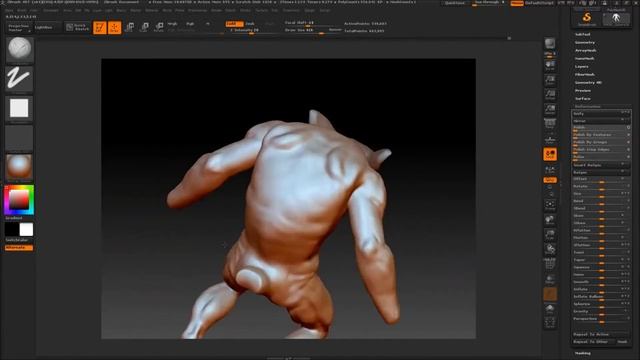
Task: Click Repeat To Active button
Action: click(601, 334)
